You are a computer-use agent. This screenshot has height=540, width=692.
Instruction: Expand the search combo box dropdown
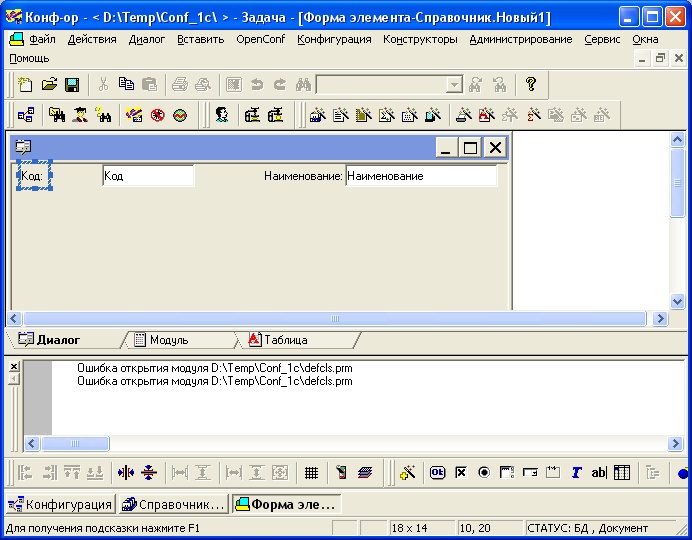click(454, 86)
